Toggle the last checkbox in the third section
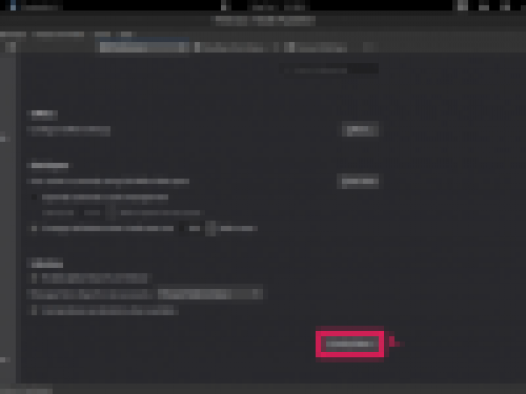Viewport: 526px width, 394px height. click(34, 310)
